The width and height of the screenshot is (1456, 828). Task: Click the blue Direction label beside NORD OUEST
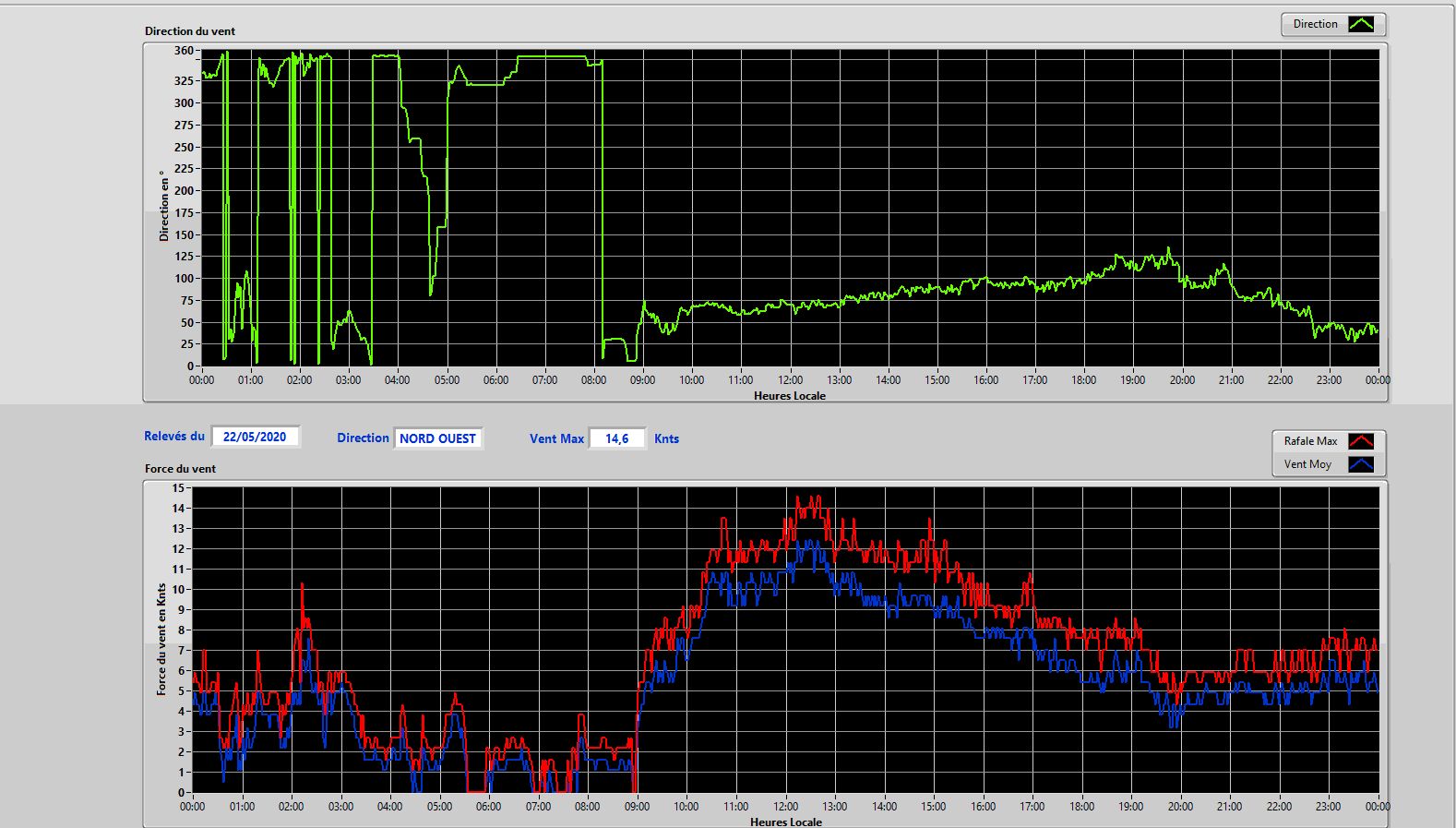[363, 438]
